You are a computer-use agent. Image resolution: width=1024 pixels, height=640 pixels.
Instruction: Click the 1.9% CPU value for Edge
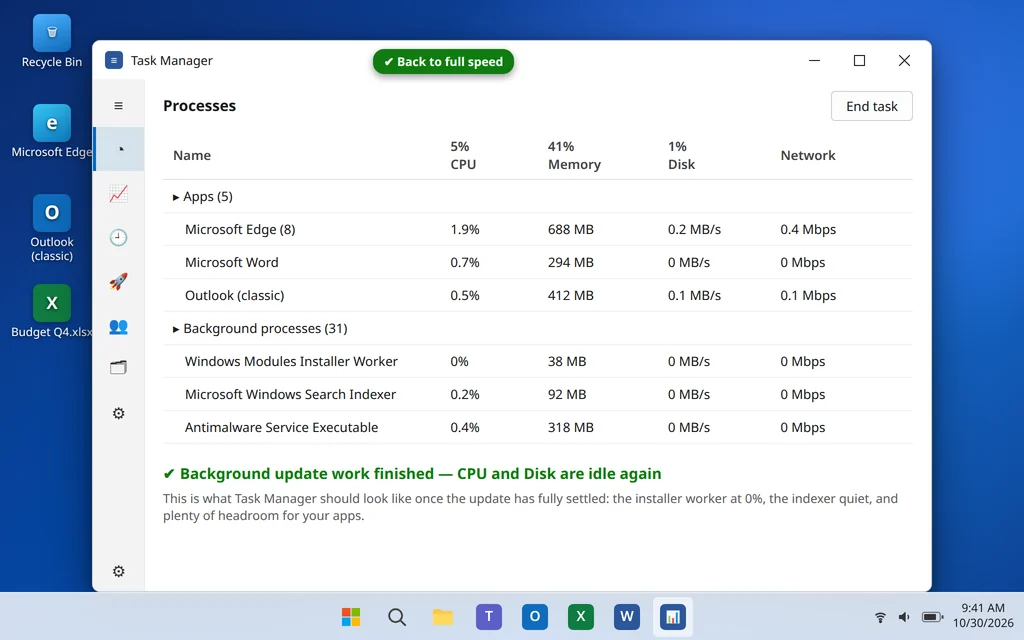[465, 229]
